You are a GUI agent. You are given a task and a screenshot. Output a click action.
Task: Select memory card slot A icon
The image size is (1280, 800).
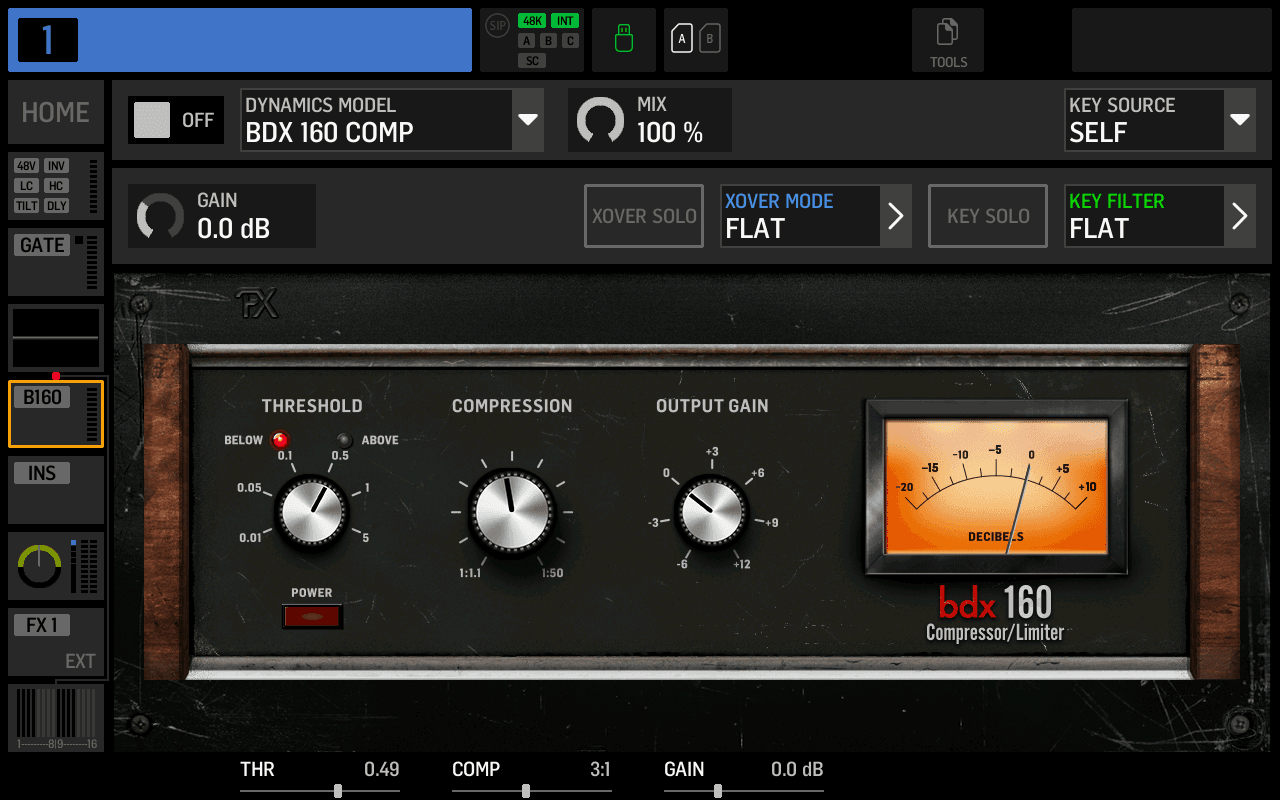tap(682, 40)
